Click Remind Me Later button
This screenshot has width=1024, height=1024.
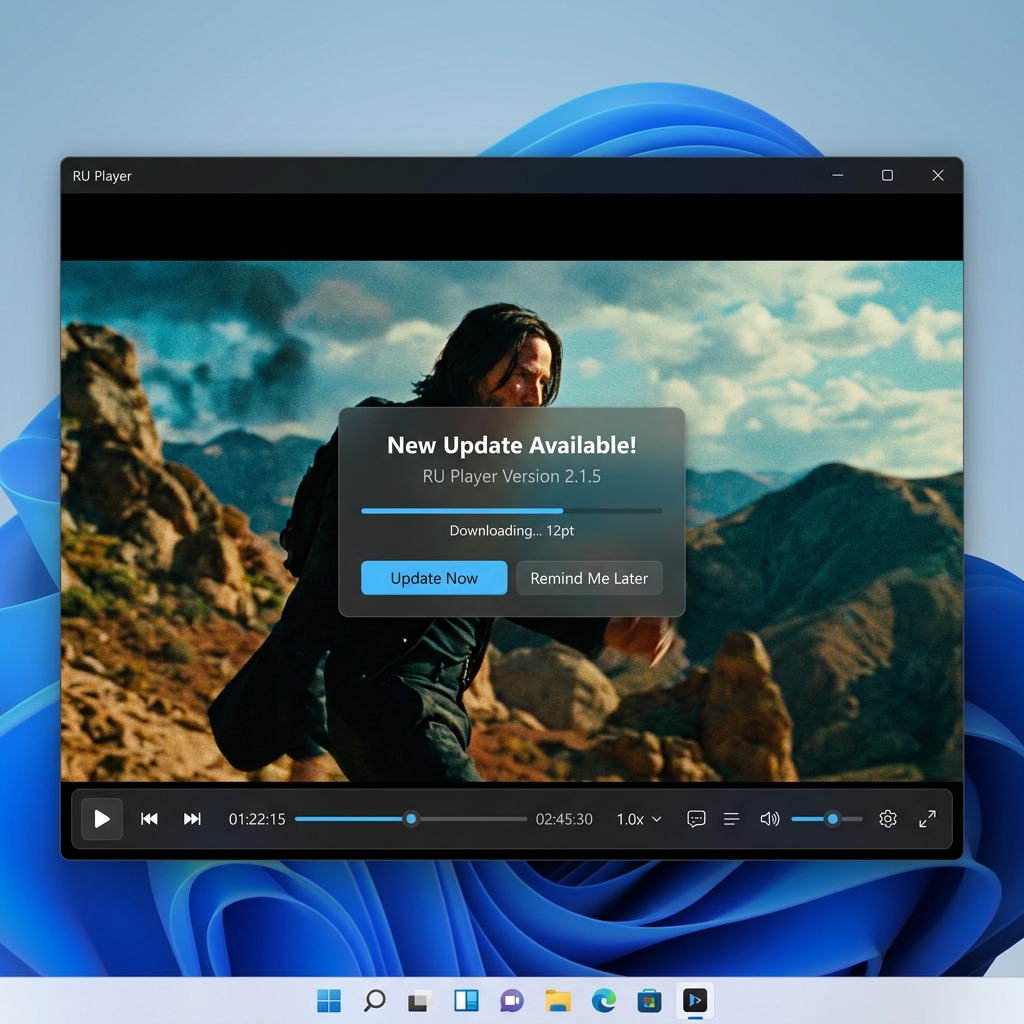tap(589, 578)
